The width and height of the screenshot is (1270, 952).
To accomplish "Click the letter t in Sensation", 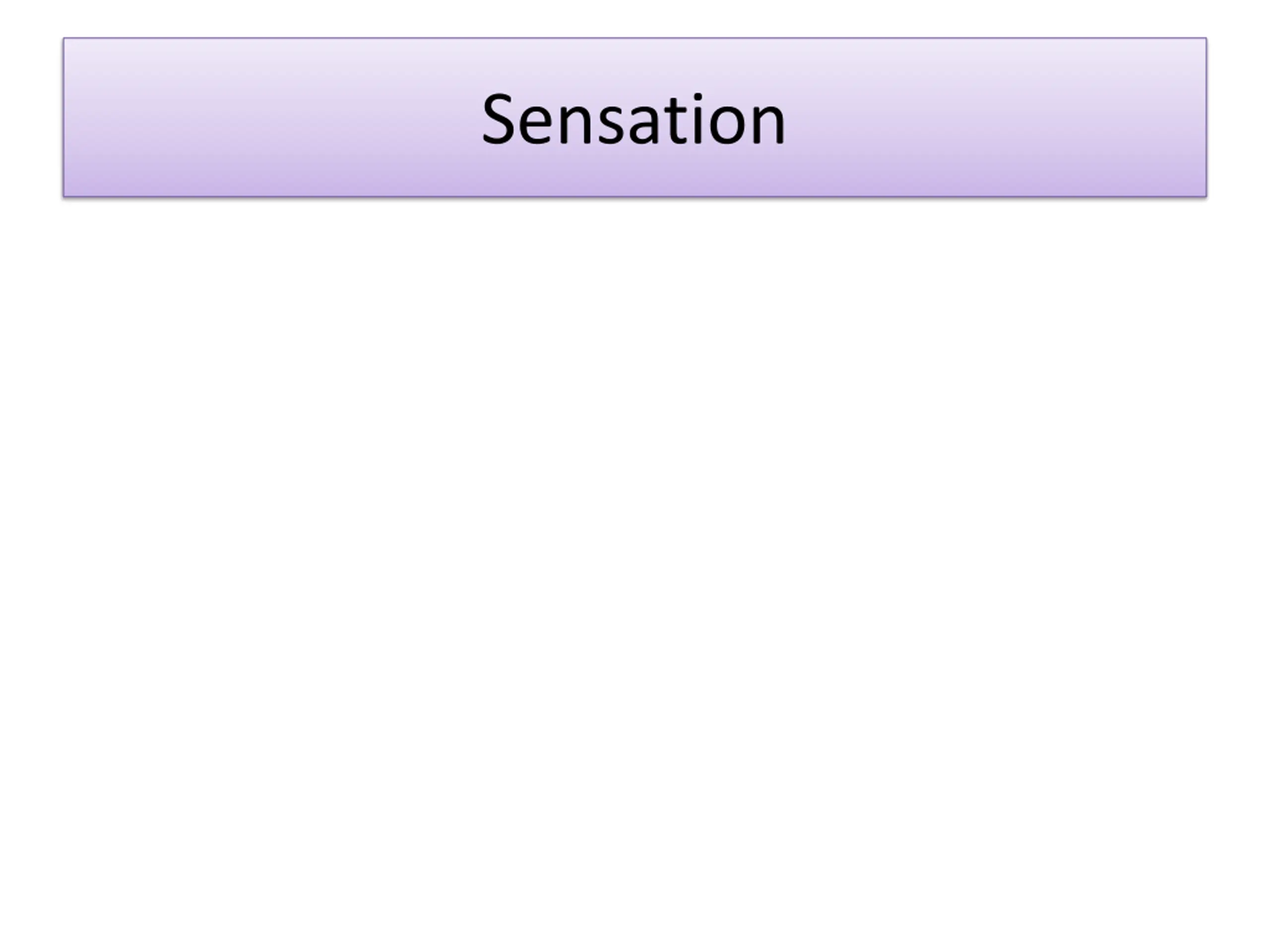I will [675, 121].
